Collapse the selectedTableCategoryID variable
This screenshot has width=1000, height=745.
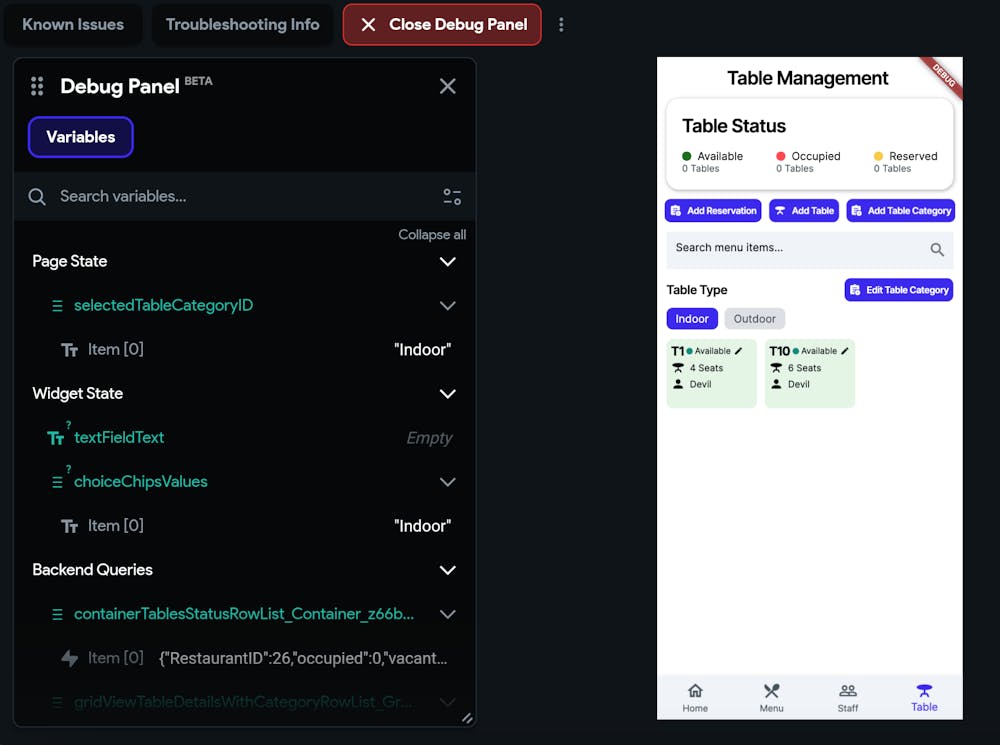pyautogui.click(x=448, y=306)
